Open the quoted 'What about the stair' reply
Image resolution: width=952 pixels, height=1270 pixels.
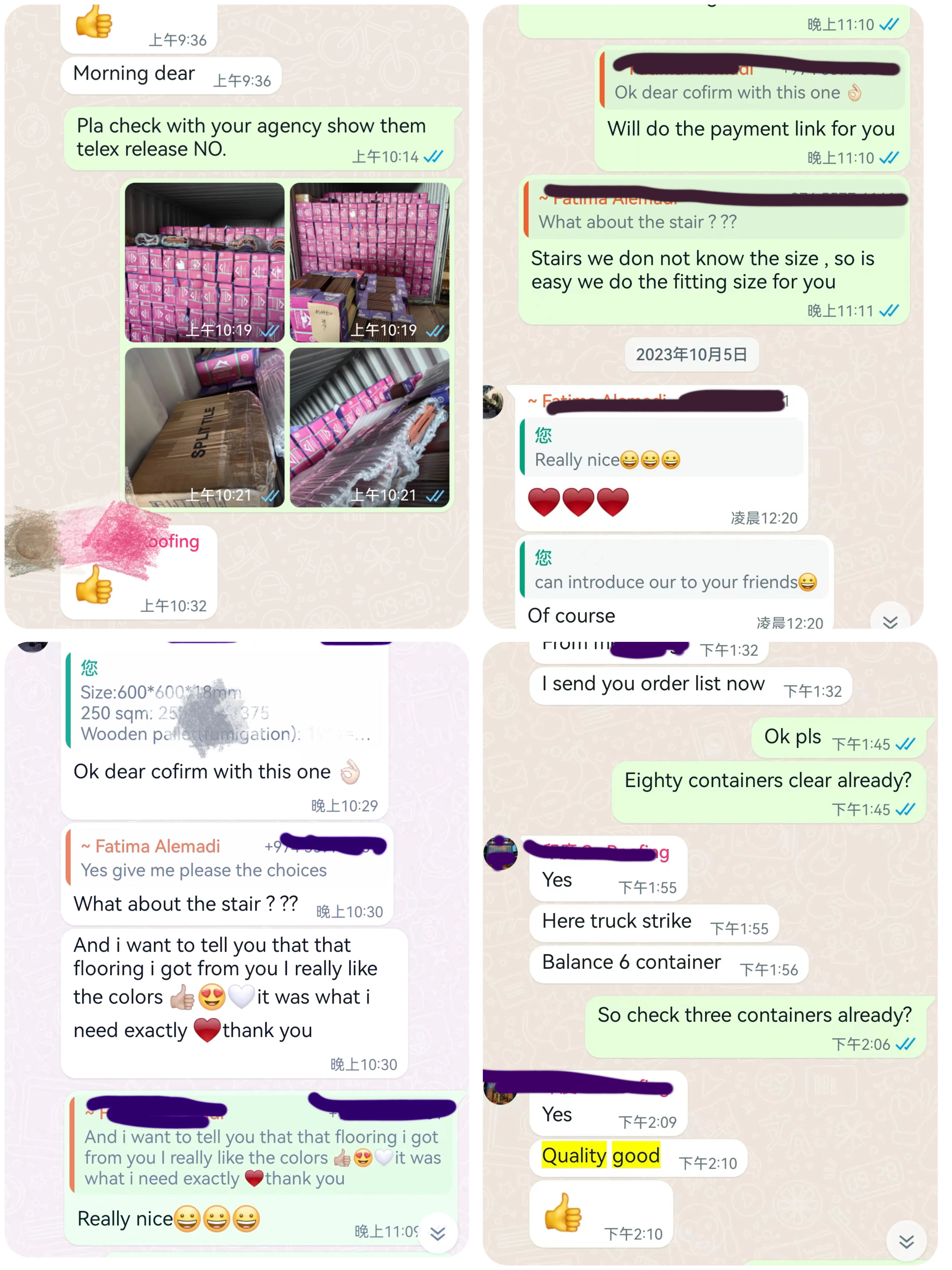pyautogui.click(x=714, y=210)
